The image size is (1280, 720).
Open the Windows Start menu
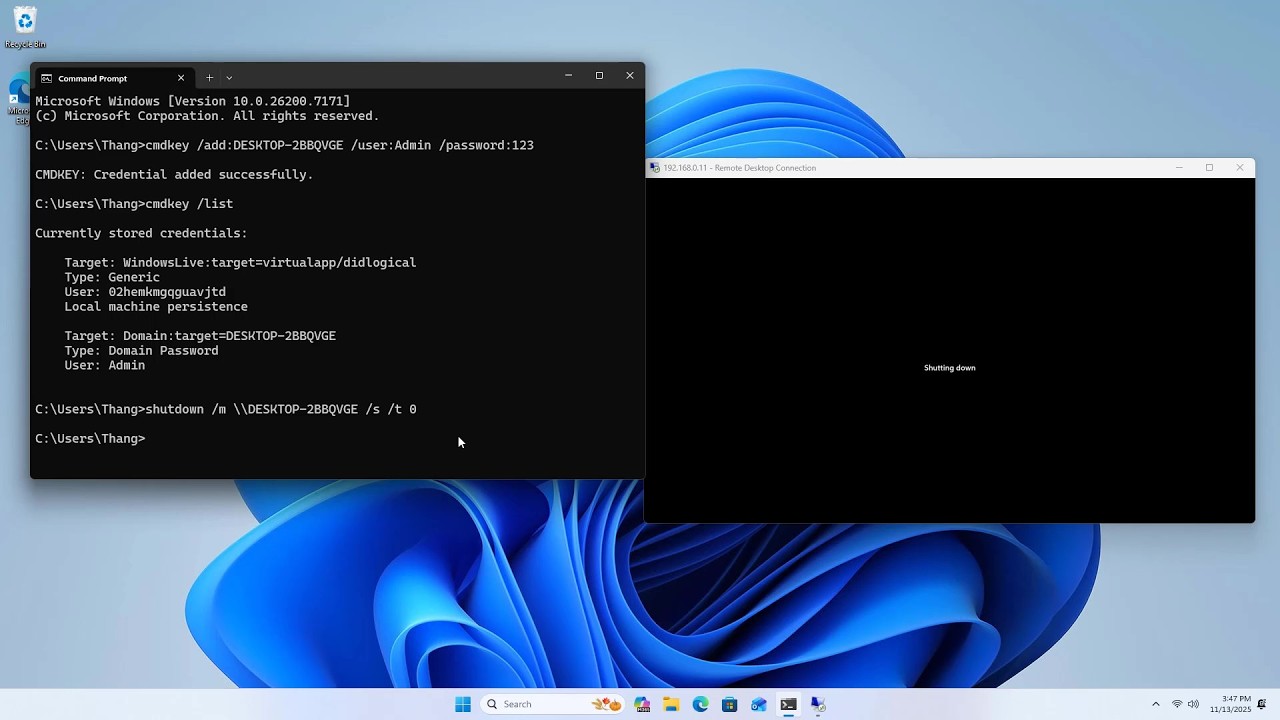point(463,704)
